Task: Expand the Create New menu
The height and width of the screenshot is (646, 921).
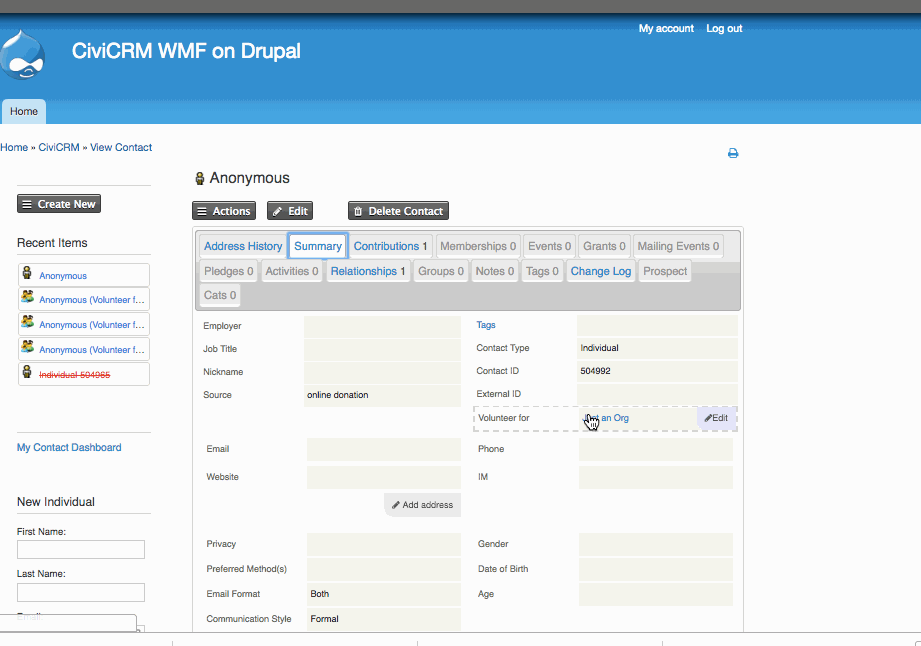Action: click(x=59, y=204)
